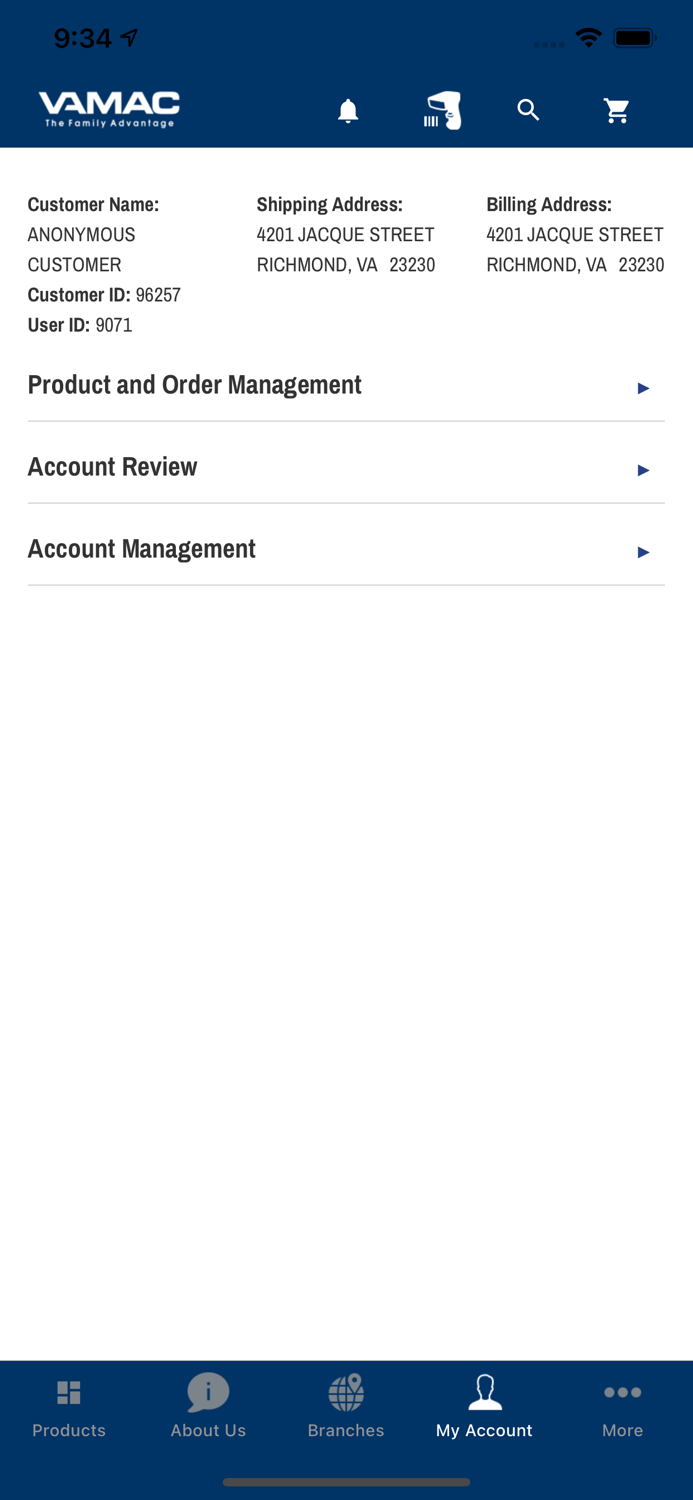Tap Account Review heading
This screenshot has height=1500, width=693.
[112, 467]
